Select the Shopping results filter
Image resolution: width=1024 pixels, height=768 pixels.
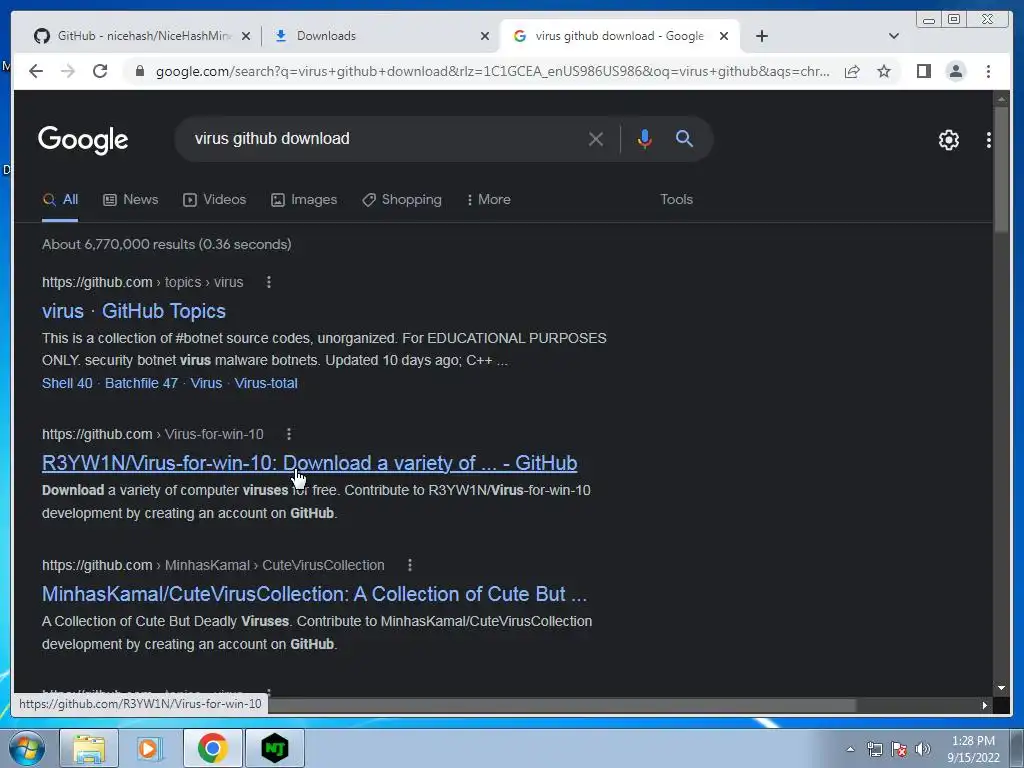point(402,200)
